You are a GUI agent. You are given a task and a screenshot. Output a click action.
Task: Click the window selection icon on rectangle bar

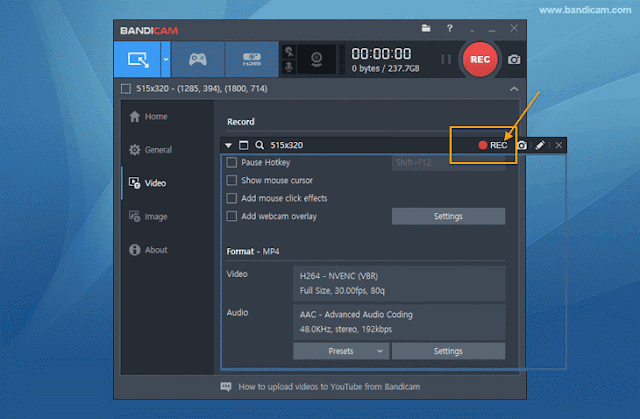pyautogui.click(x=244, y=145)
